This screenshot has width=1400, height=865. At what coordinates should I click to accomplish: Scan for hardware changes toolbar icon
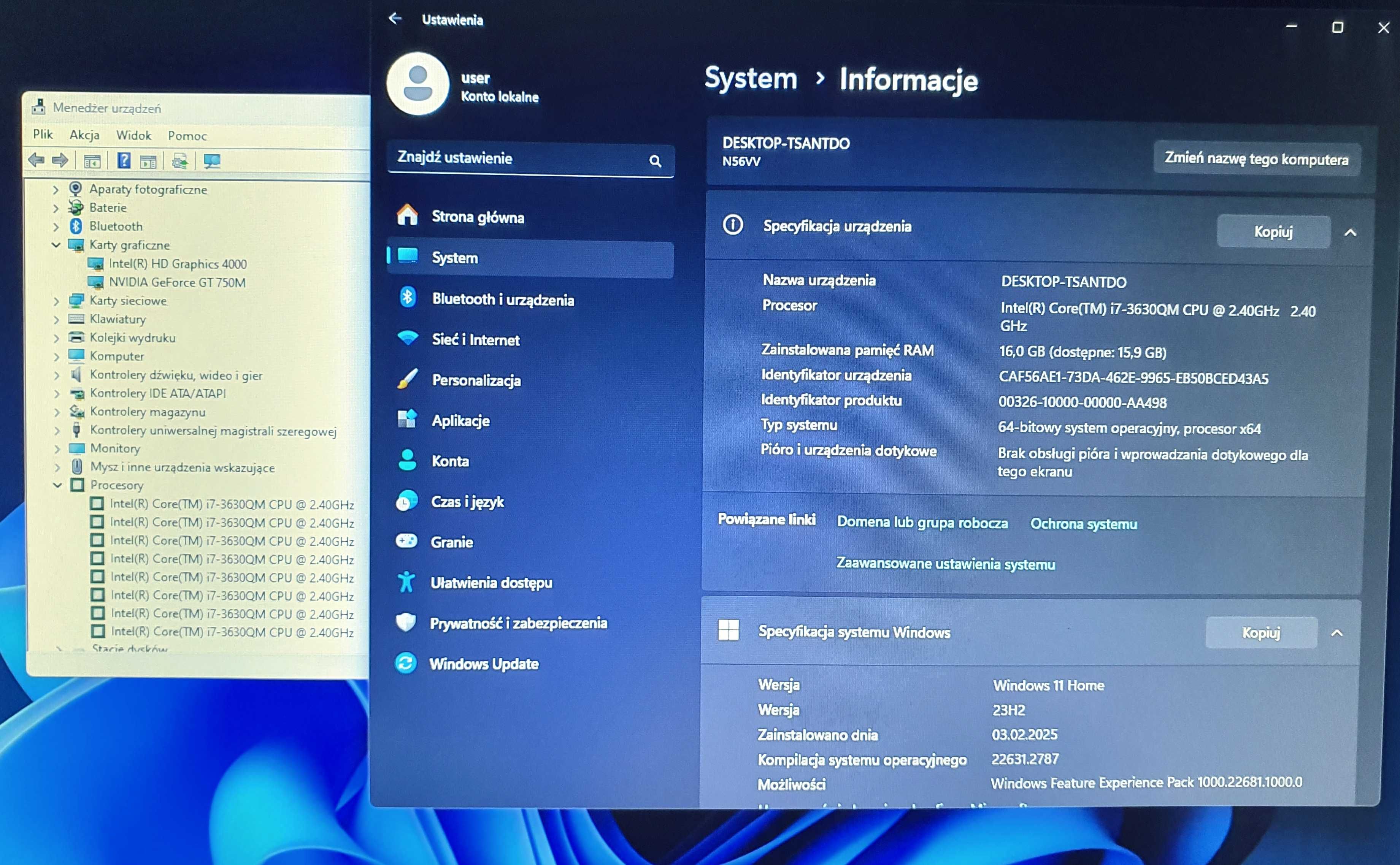tap(212, 161)
